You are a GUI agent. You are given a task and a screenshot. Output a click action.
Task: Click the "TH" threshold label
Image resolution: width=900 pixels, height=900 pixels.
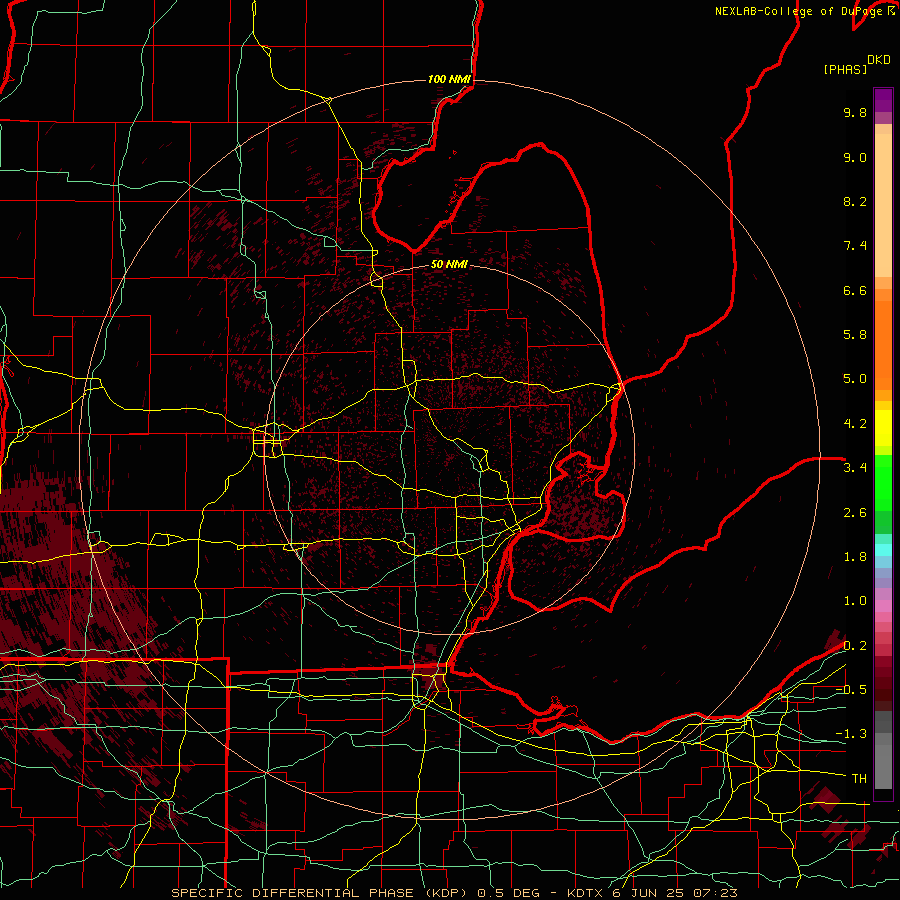[859, 779]
